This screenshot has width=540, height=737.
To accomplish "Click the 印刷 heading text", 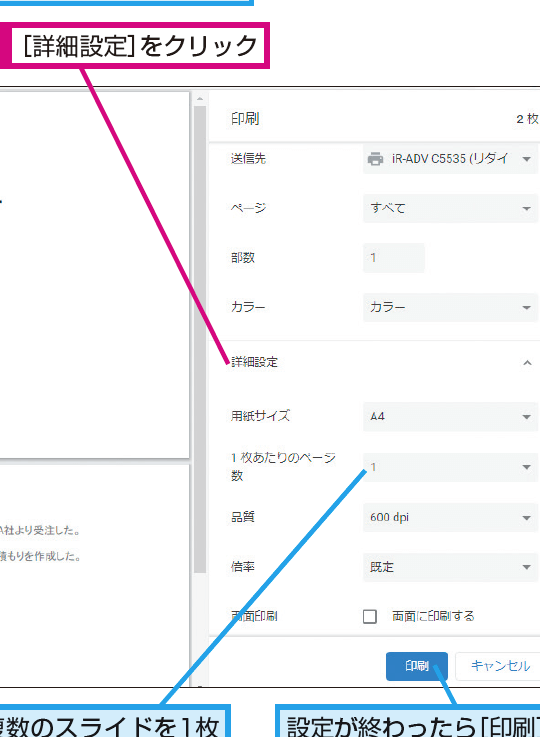I will (x=245, y=118).
